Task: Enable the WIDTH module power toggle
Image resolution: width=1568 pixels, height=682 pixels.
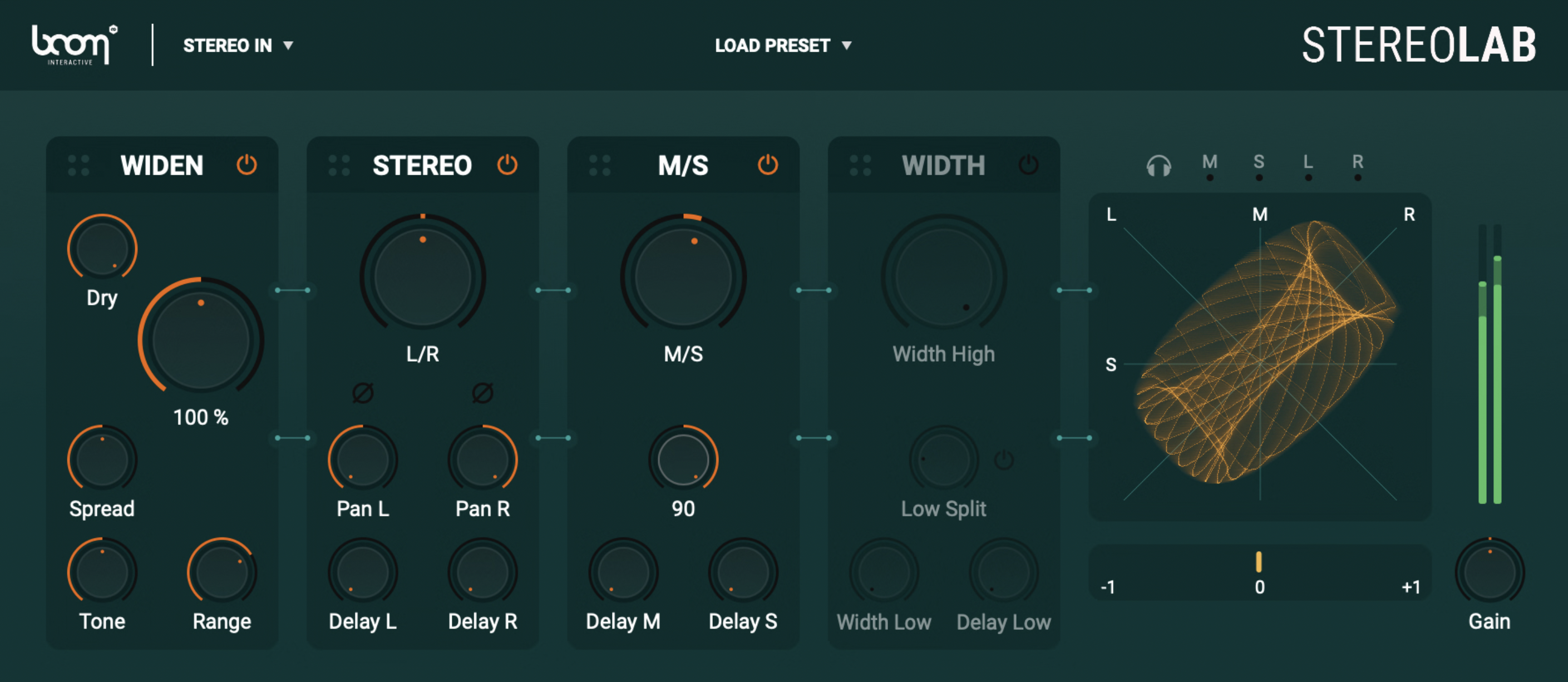Action: 1029,164
